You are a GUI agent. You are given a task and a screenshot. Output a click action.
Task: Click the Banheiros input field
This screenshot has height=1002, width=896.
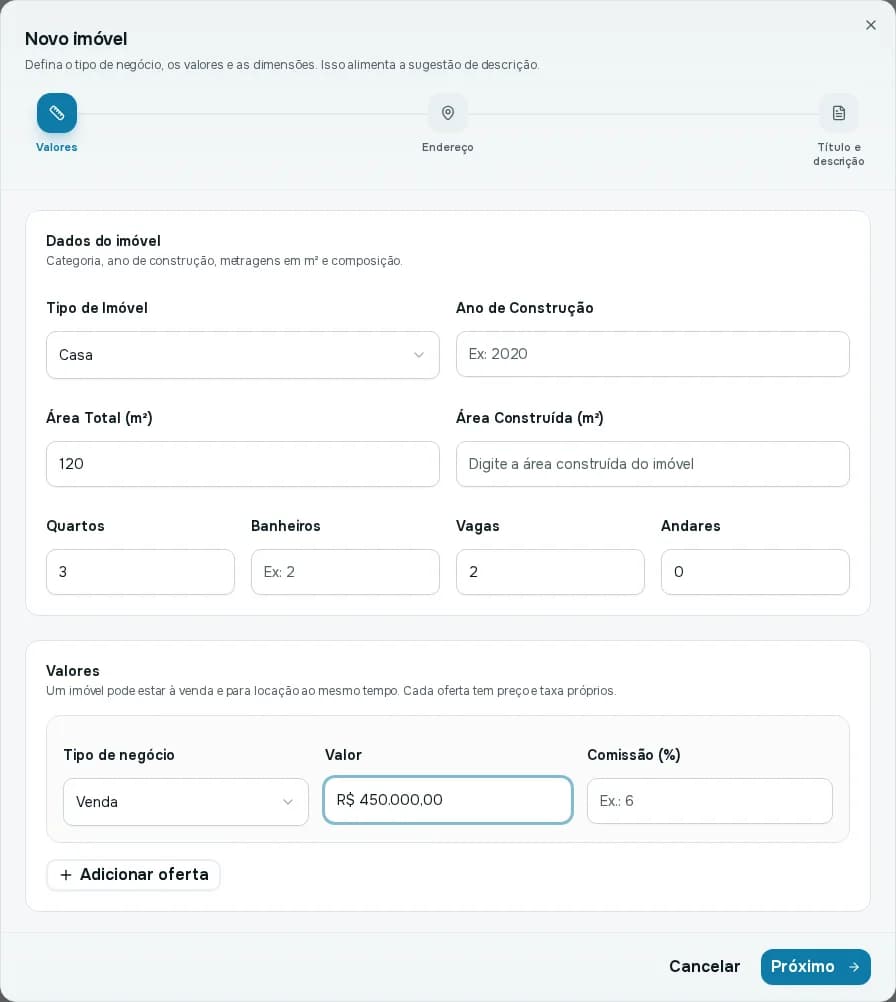(x=345, y=572)
